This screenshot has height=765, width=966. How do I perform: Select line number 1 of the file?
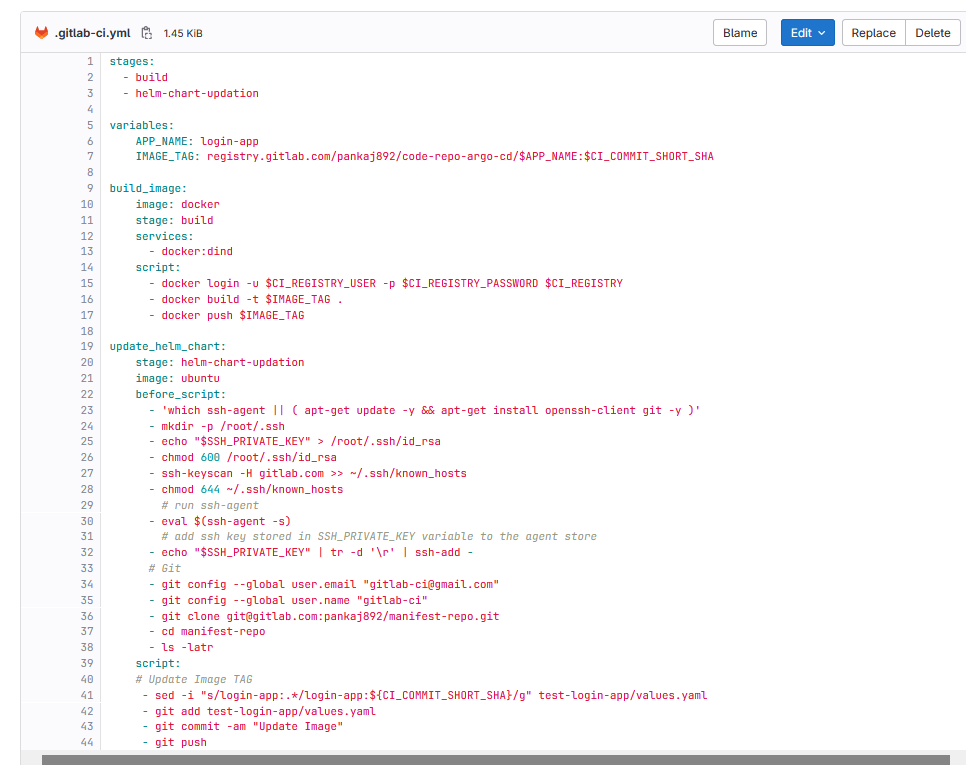(x=89, y=61)
